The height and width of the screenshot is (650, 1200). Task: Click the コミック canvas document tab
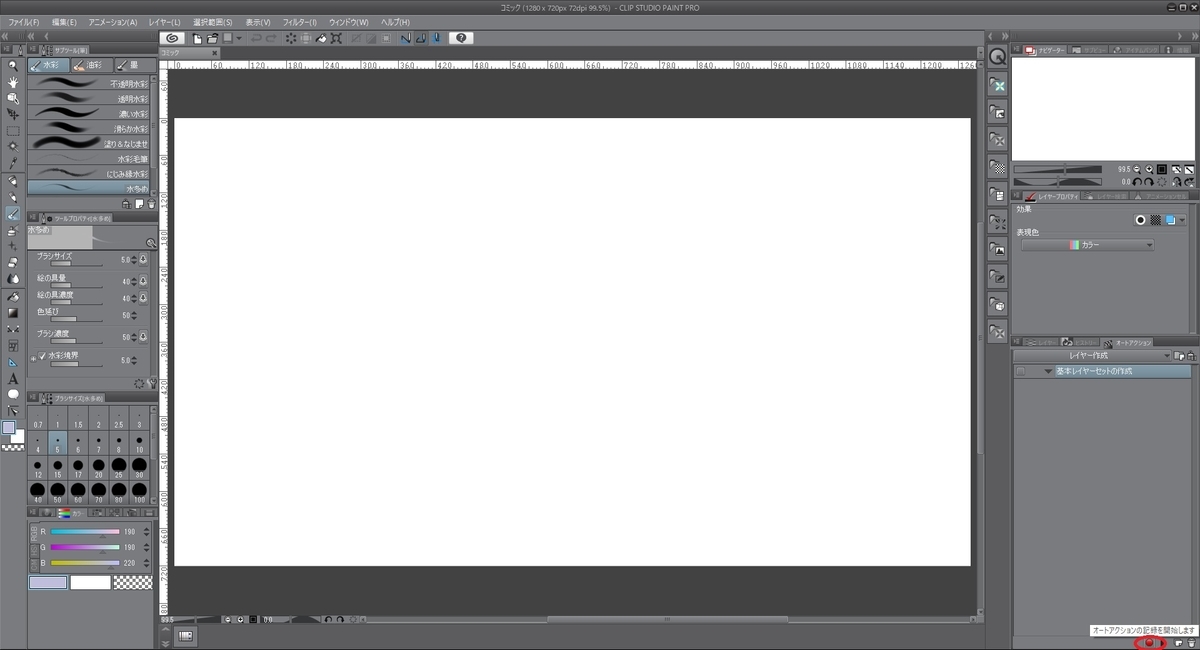pyautogui.click(x=189, y=51)
